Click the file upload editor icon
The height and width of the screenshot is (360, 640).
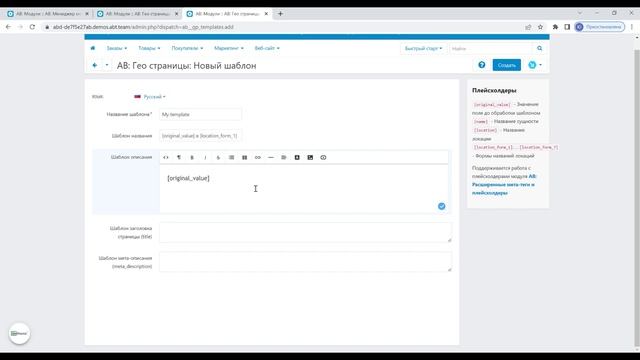(297, 158)
